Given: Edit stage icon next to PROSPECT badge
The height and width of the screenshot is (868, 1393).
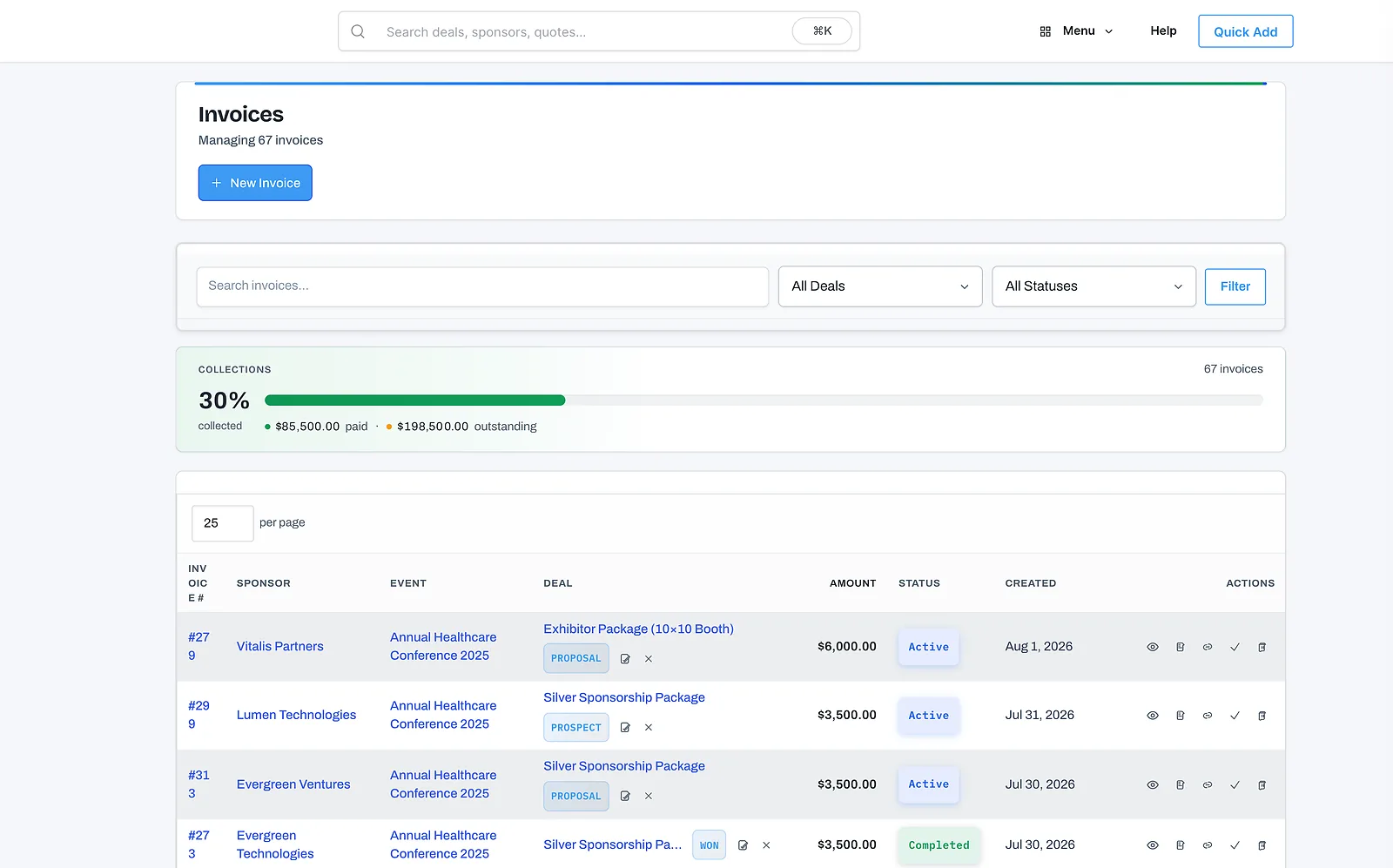Looking at the screenshot, I should point(625,728).
